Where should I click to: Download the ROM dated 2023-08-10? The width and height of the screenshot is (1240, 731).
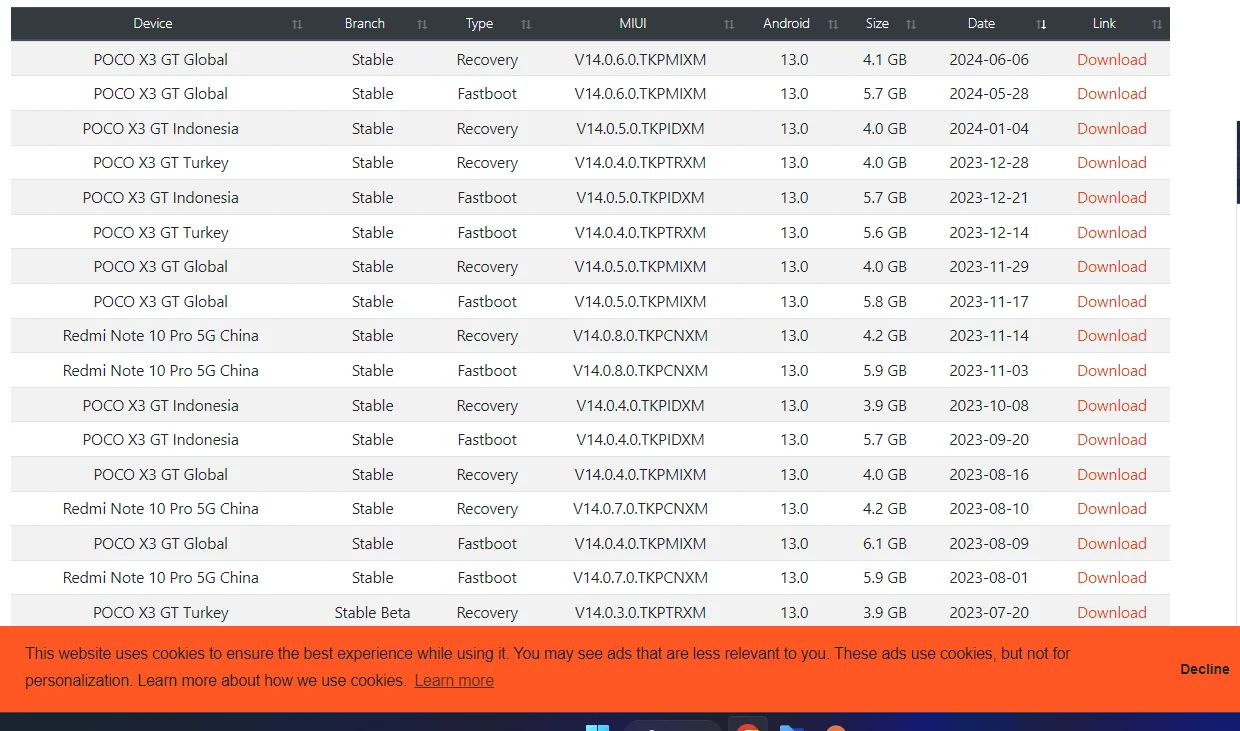pyautogui.click(x=1112, y=509)
